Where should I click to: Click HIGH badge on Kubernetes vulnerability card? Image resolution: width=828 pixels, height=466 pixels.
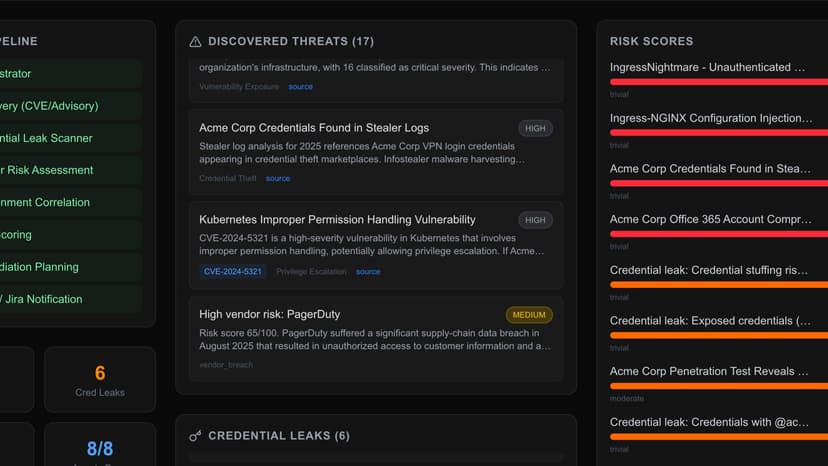pyautogui.click(x=535, y=220)
